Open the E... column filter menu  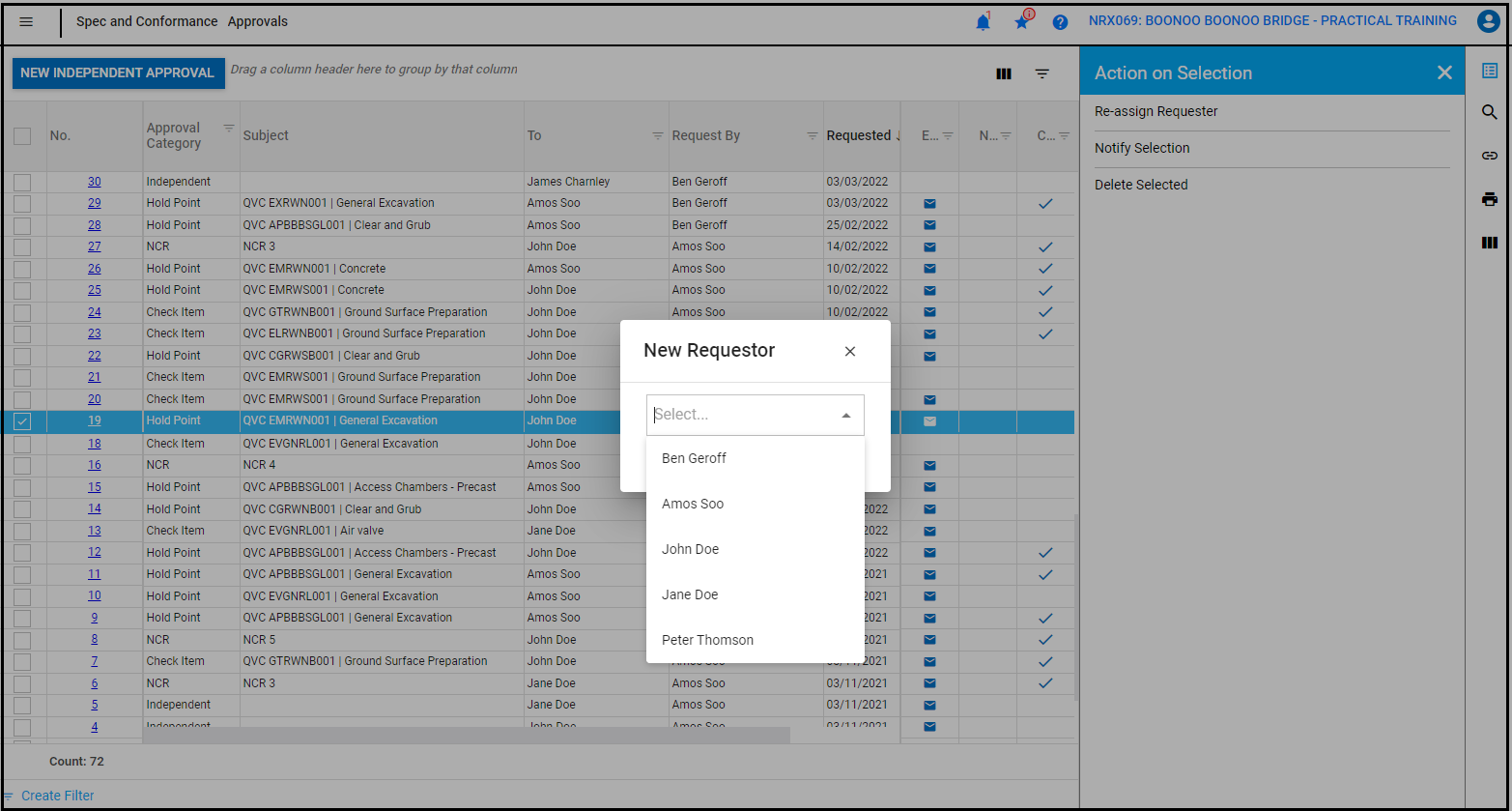point(948,136)
